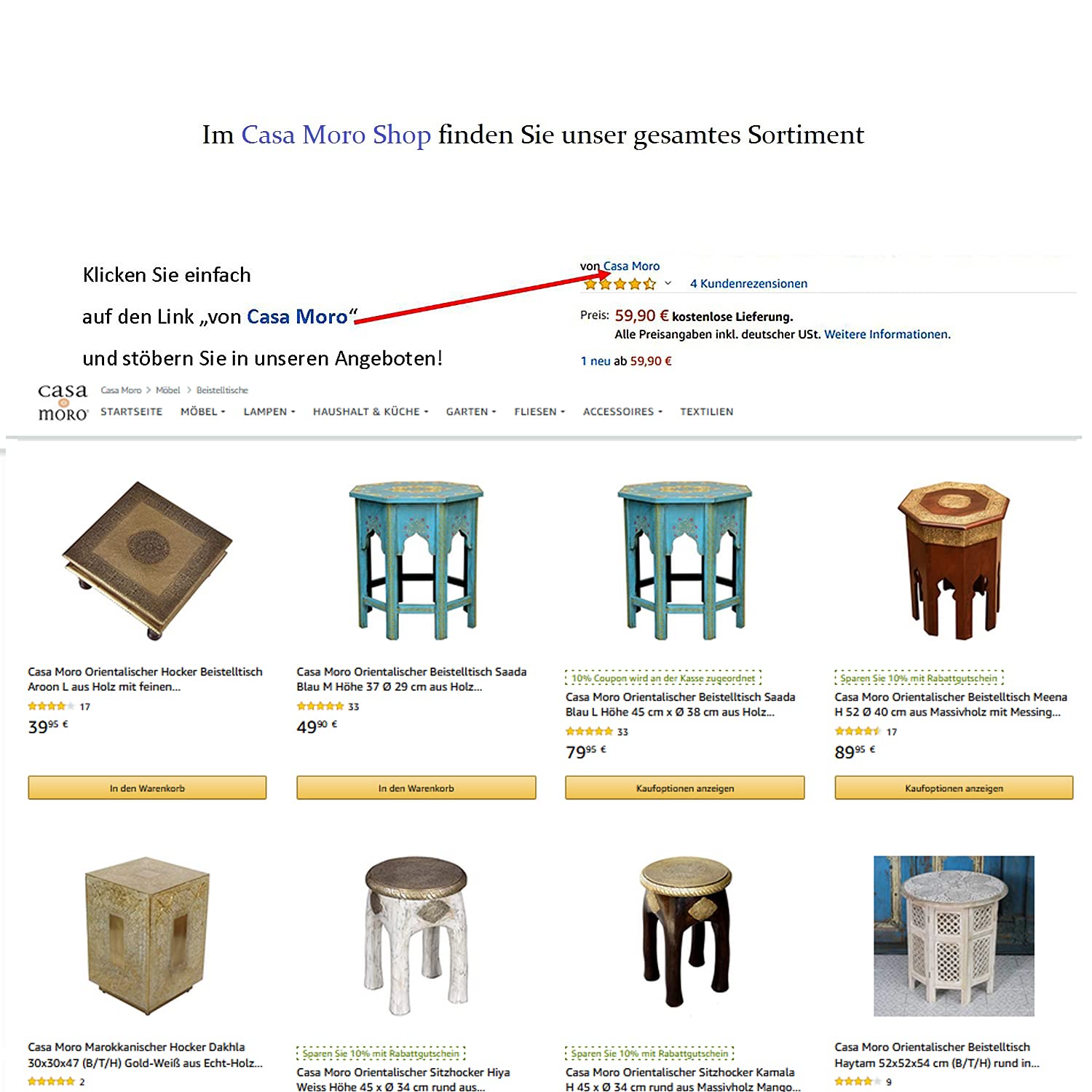Open the white Haytam lattice table image
Screen dimensions: 1092x1092
click(x=954, y=936)
